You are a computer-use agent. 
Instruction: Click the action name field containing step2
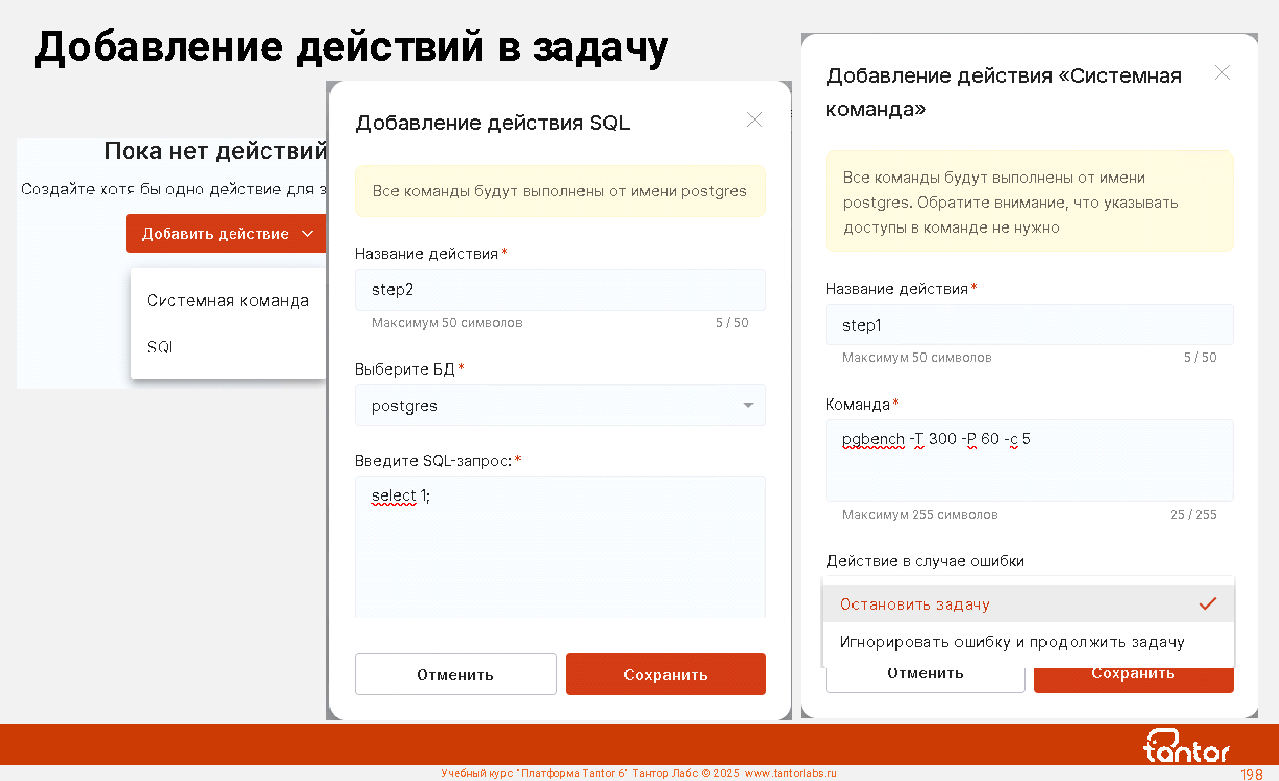pos(560,290)
